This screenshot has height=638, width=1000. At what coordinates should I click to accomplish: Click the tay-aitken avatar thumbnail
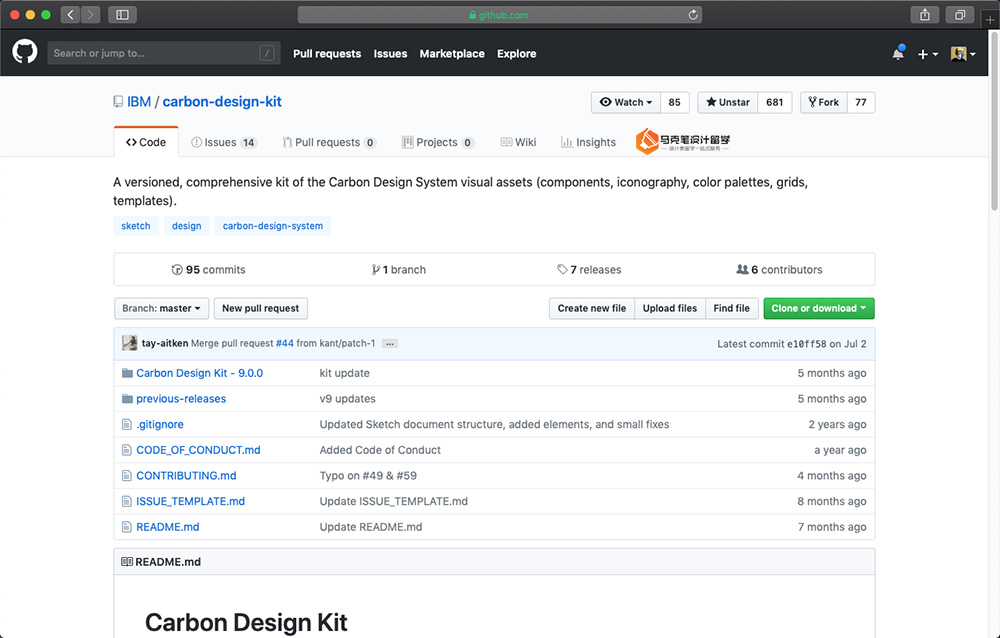point(129,343)
